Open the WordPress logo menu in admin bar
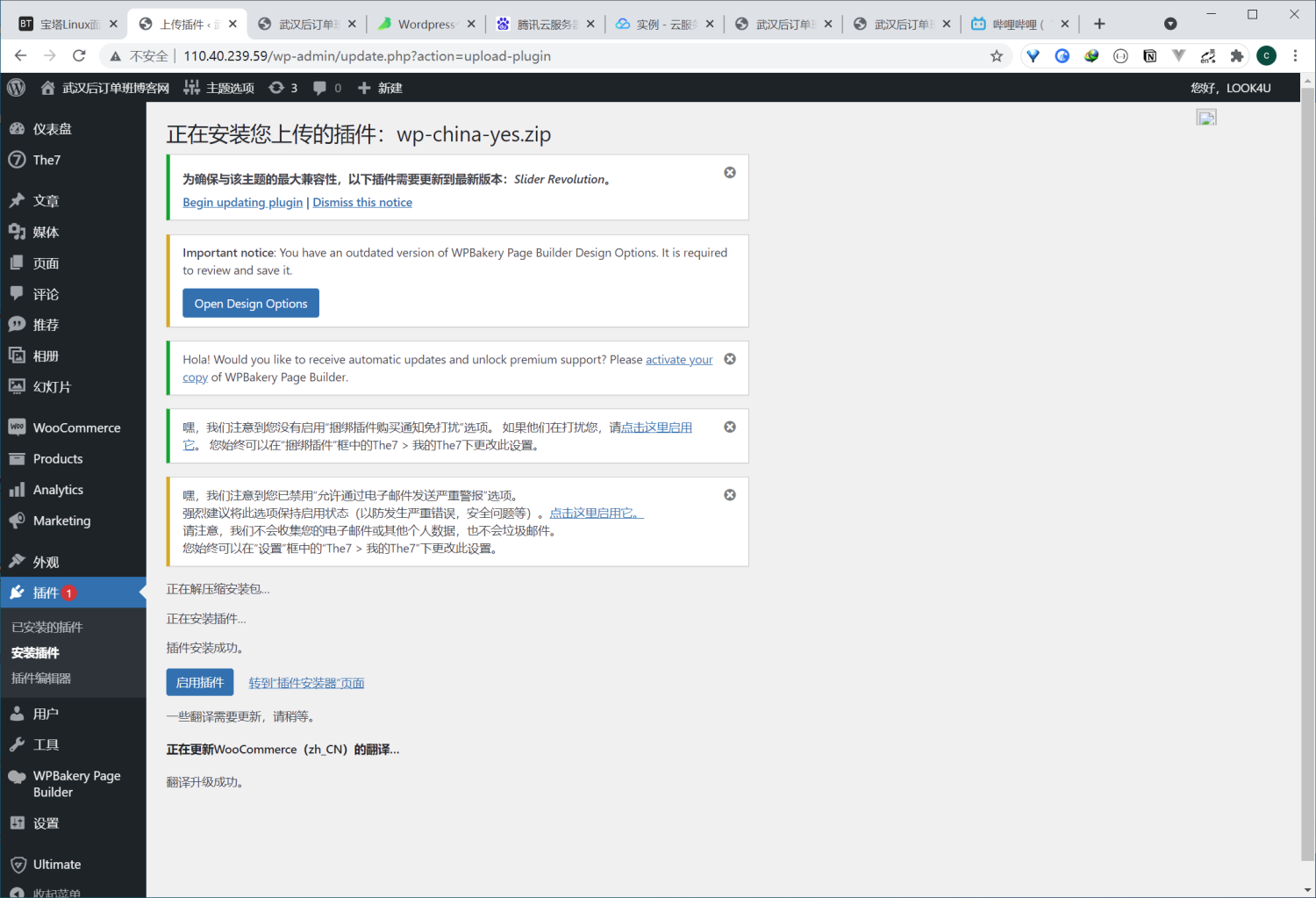The width and height of the screenshot is (1316, 898). [x=17, y=88]
